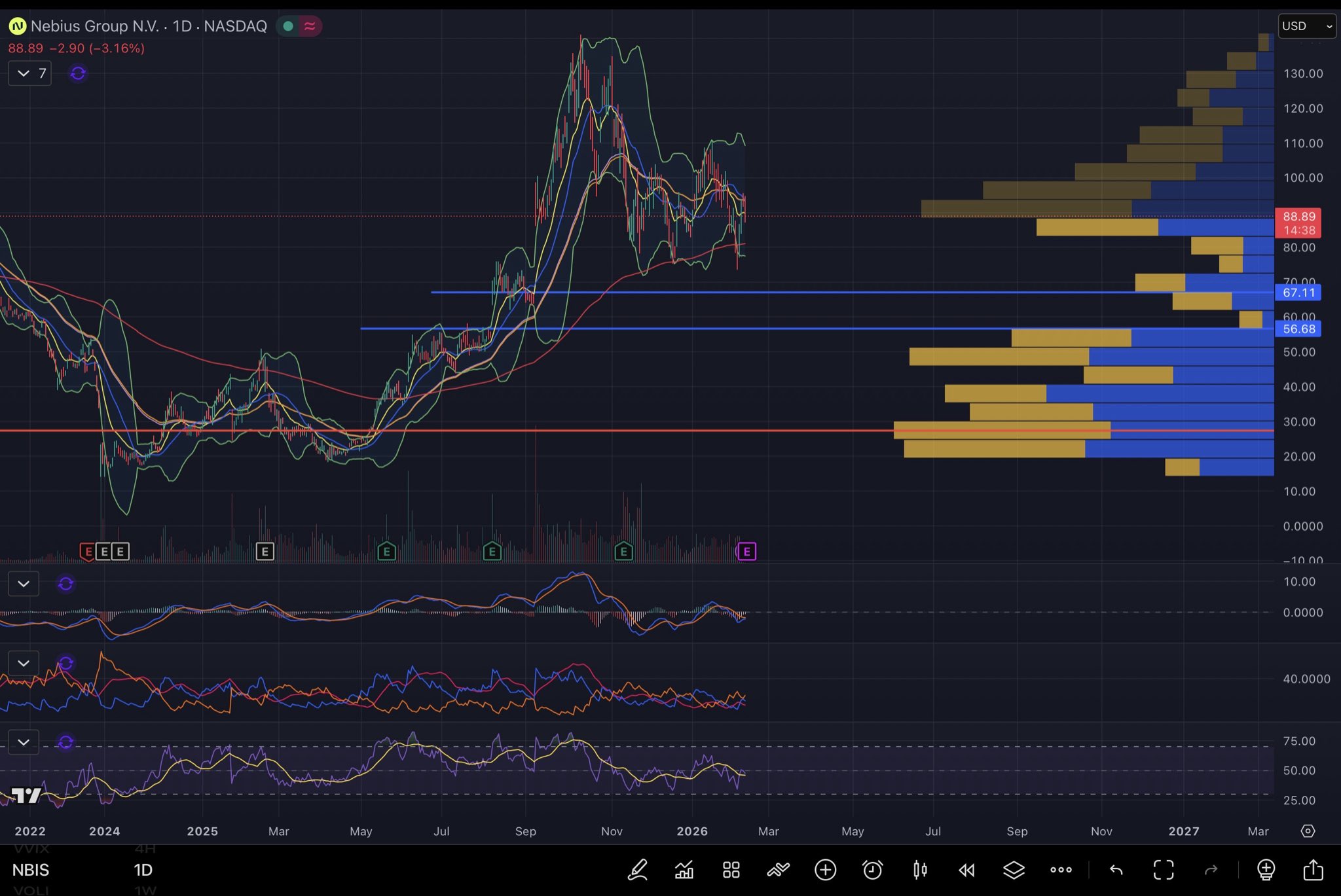The width and height of the screenshot is (1341, 896).
Task: Click the purple upcoming earnings marker
Action: pos(746,552)
